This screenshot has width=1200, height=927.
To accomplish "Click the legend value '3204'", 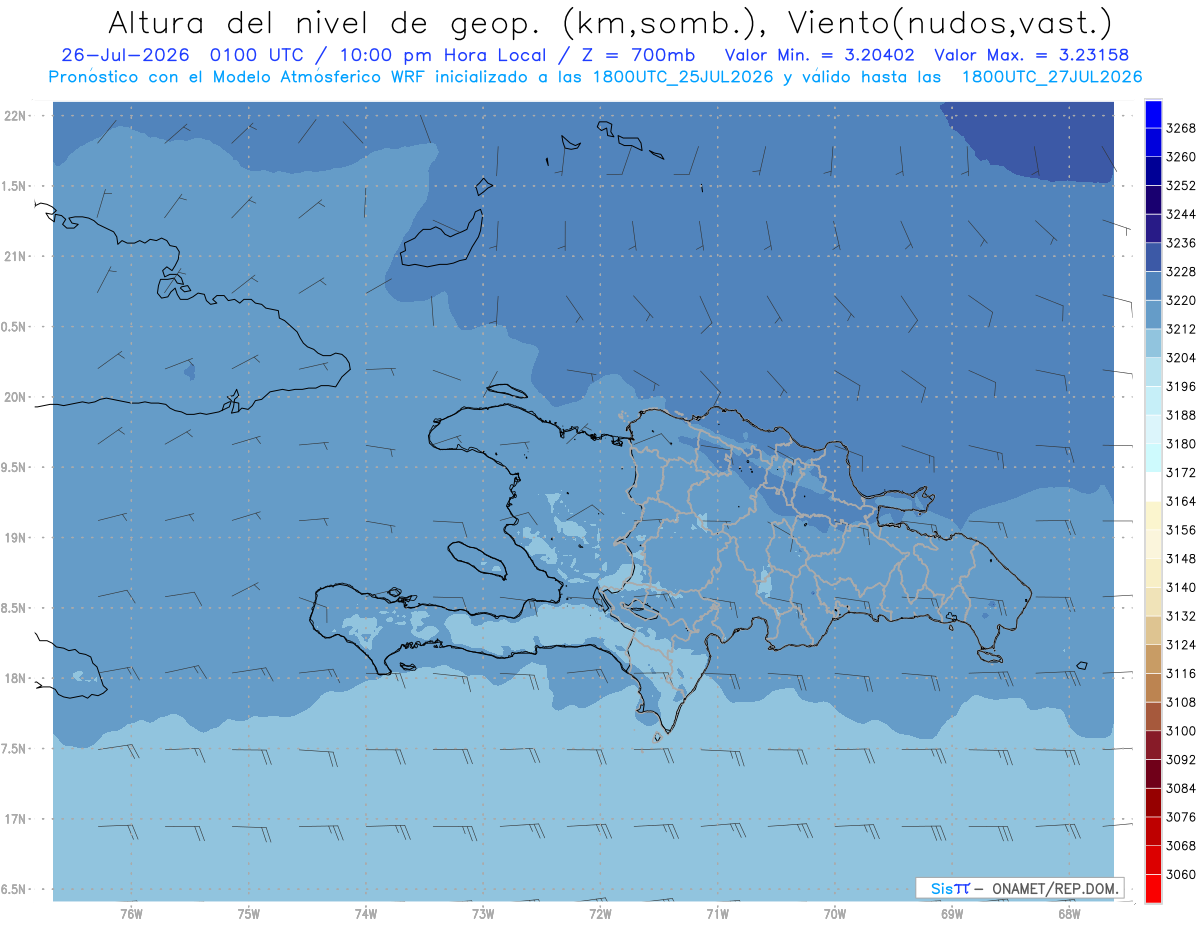I will [1180, 357].
